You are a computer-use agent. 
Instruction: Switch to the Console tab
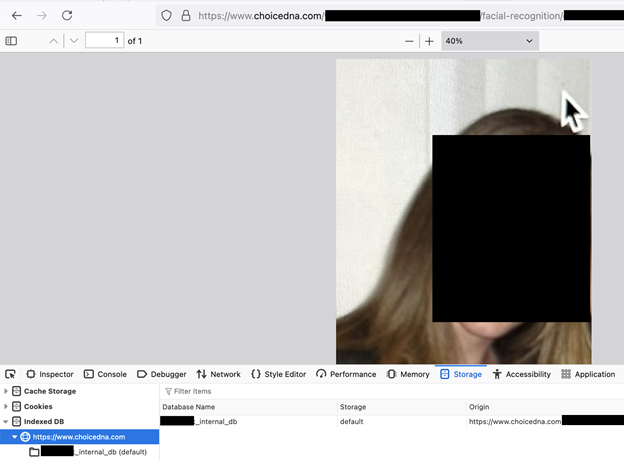point(105,374)
